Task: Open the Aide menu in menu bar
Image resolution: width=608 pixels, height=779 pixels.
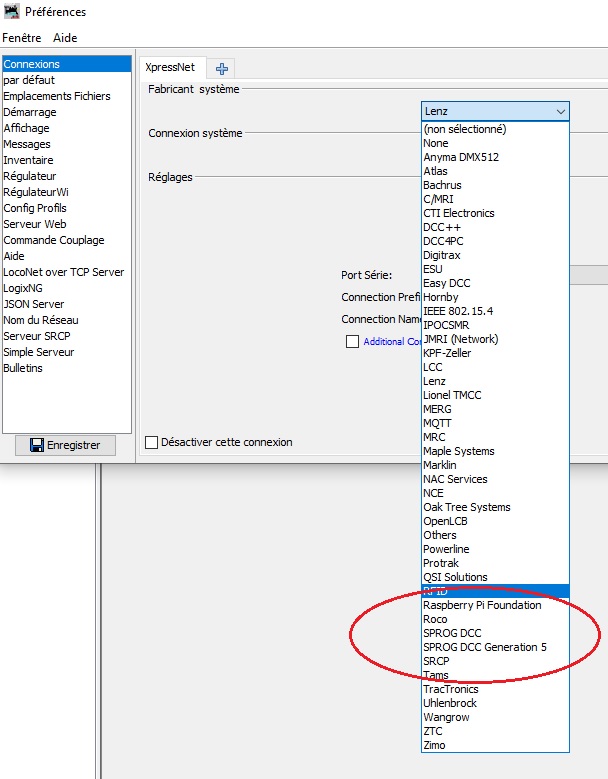Action: coord(65,38)
